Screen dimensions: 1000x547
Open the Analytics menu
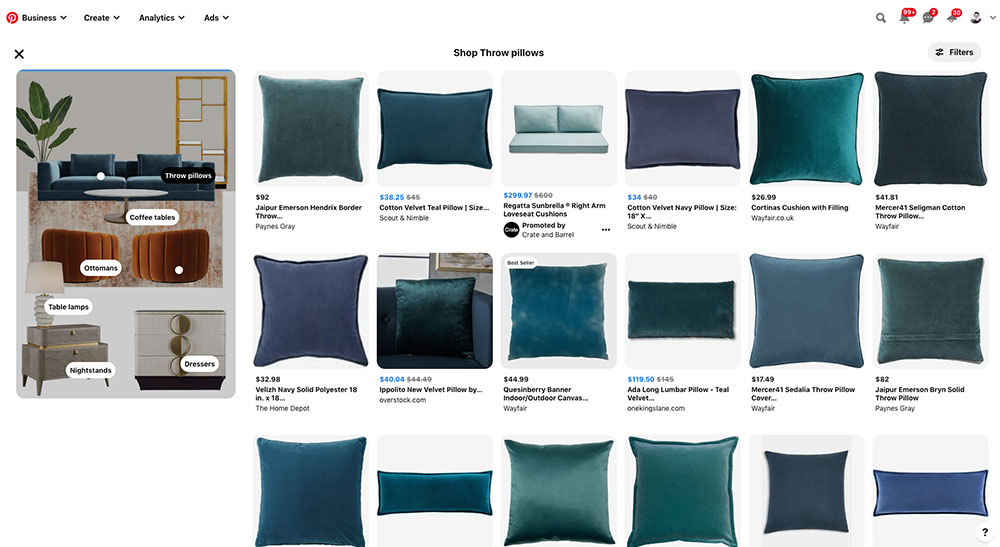pos(162,18)
